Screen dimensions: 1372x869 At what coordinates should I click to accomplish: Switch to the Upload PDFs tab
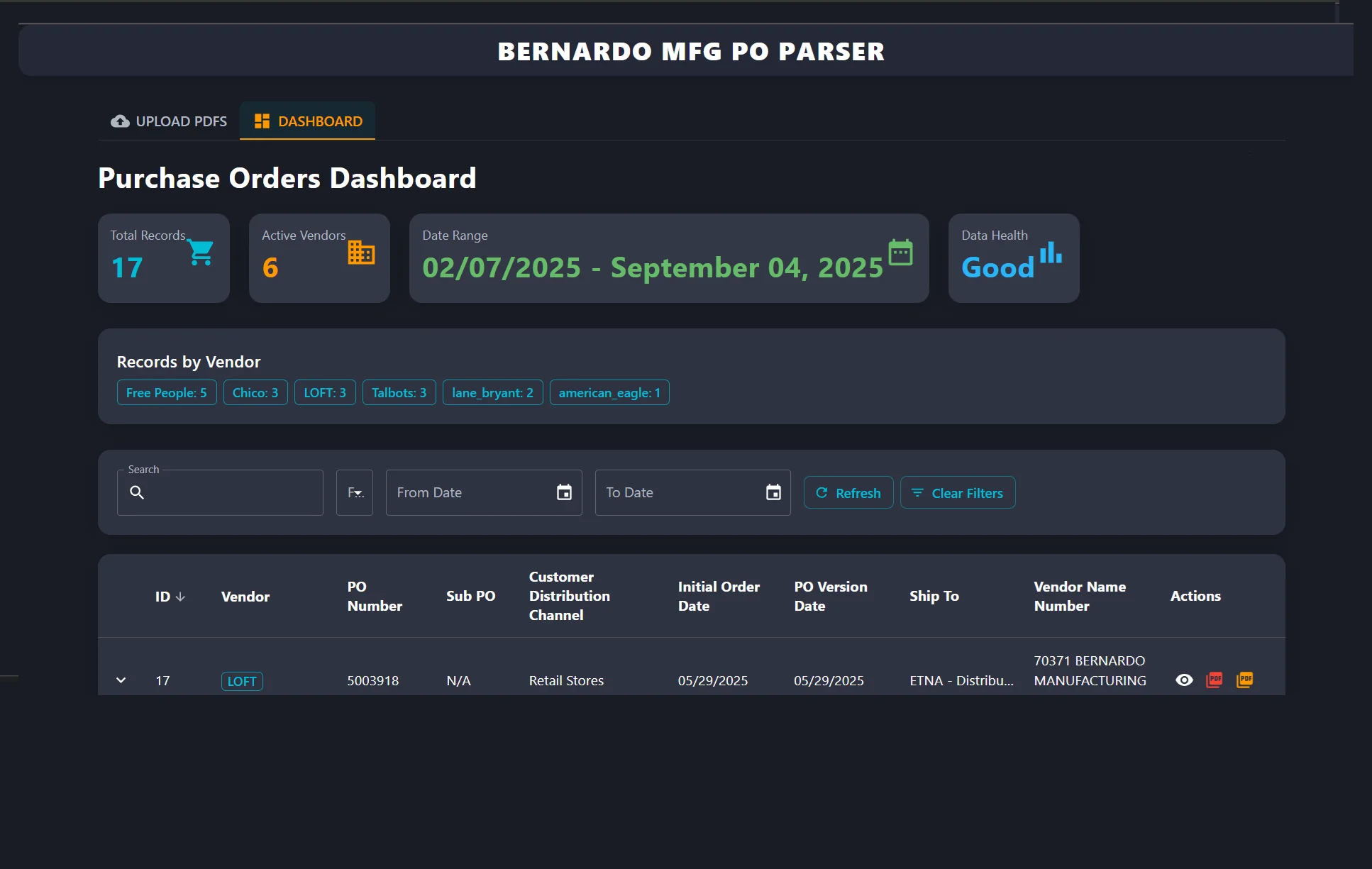[x=169, y=121]
